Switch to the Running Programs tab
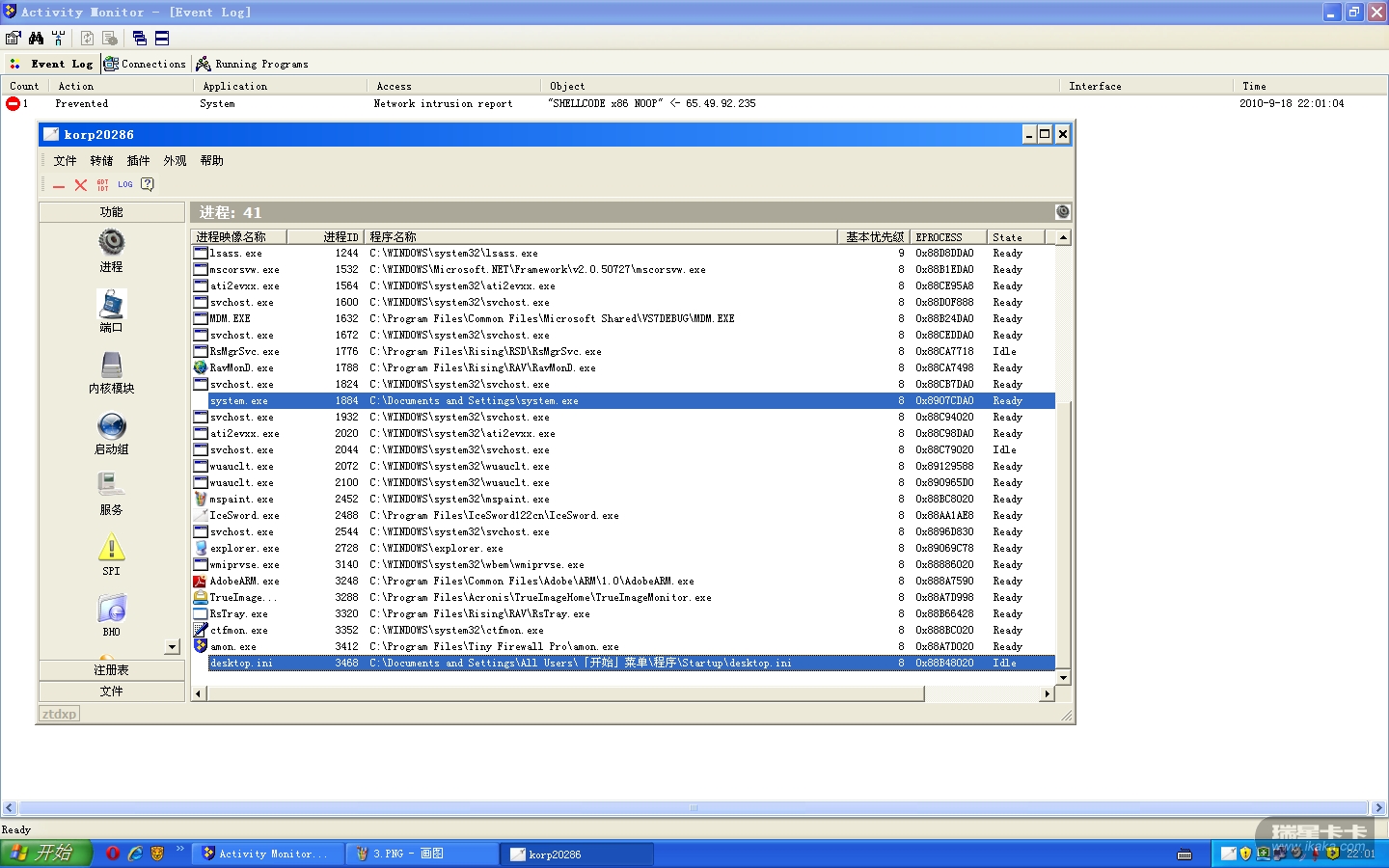Screen dimensions: 1389x868 coord(253,64)
